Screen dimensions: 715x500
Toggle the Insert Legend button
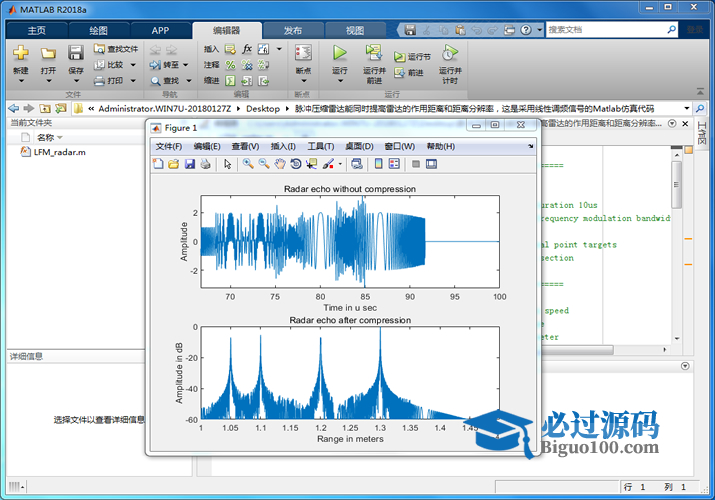coord(394,164)
